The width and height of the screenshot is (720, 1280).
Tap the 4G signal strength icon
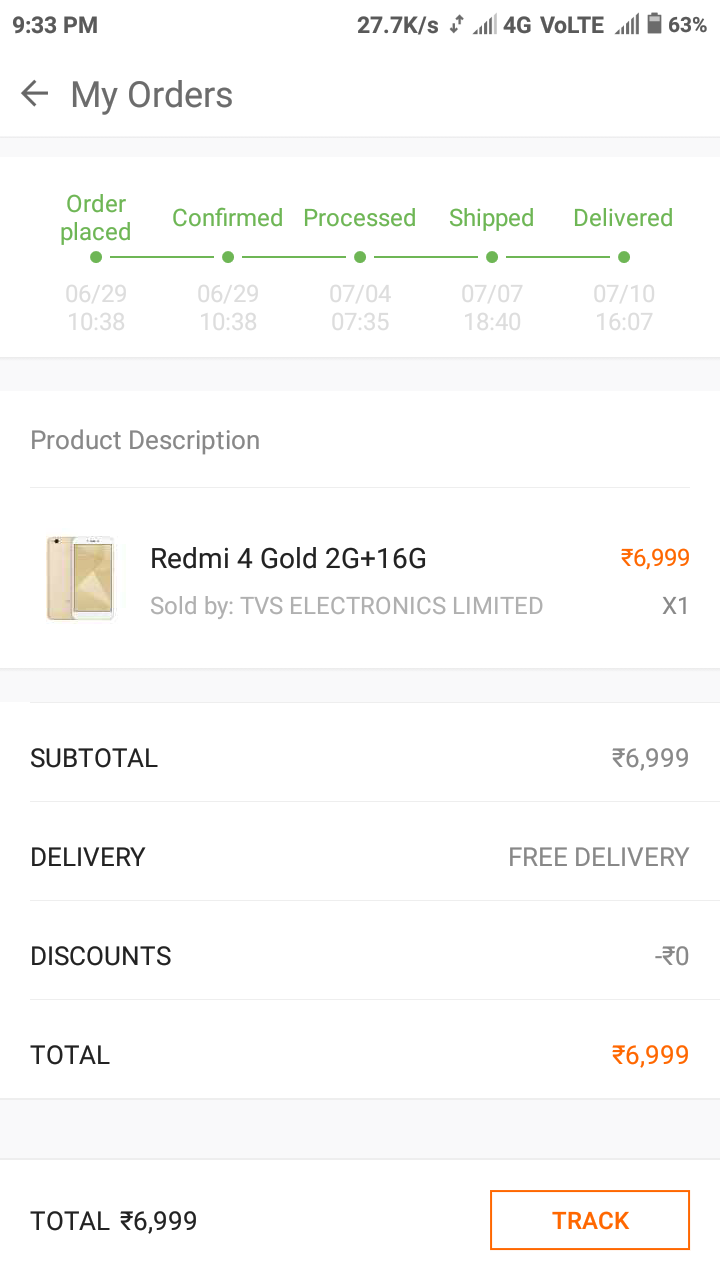pos(485,25)
